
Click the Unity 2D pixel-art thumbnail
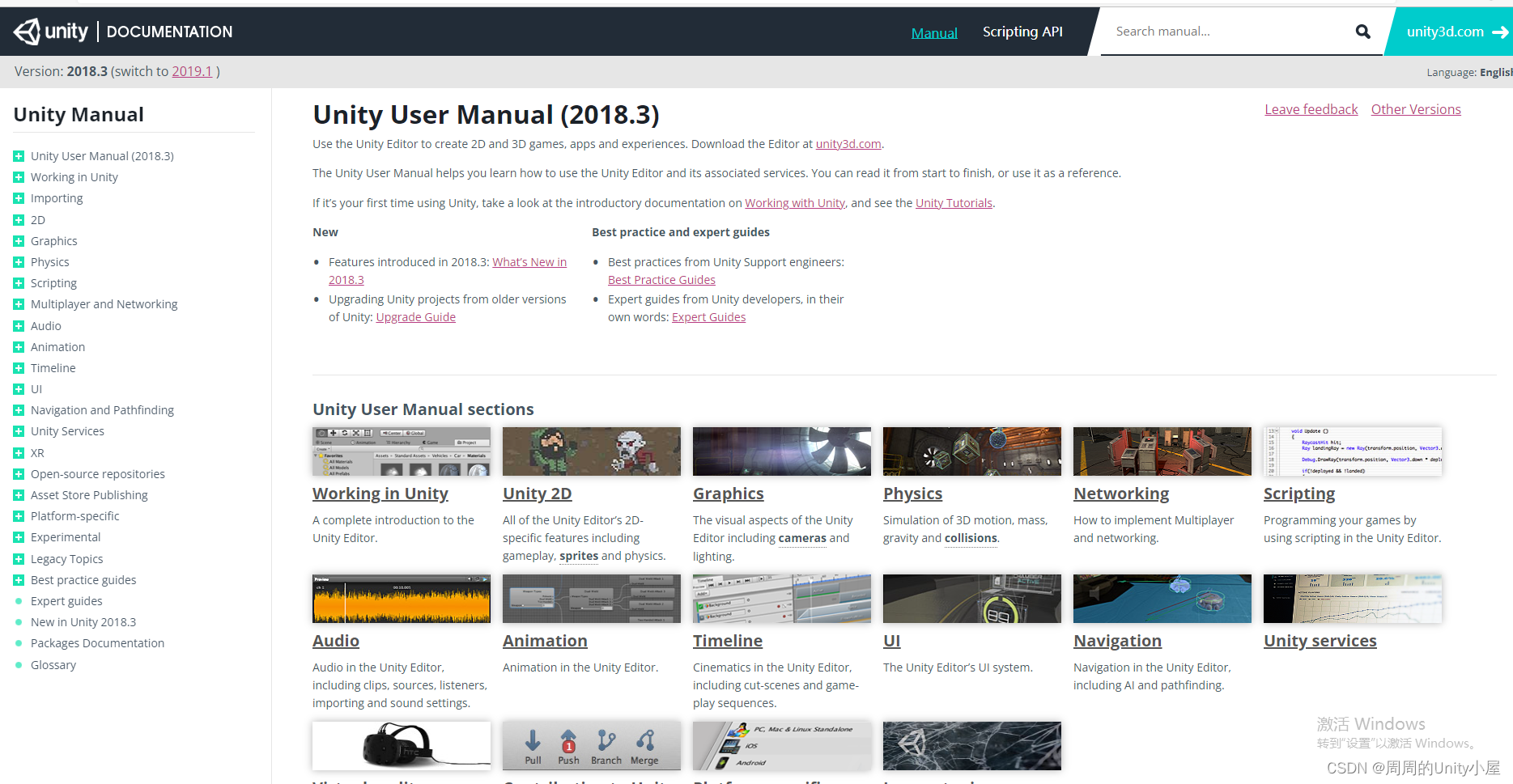click(x=592, y=451)
